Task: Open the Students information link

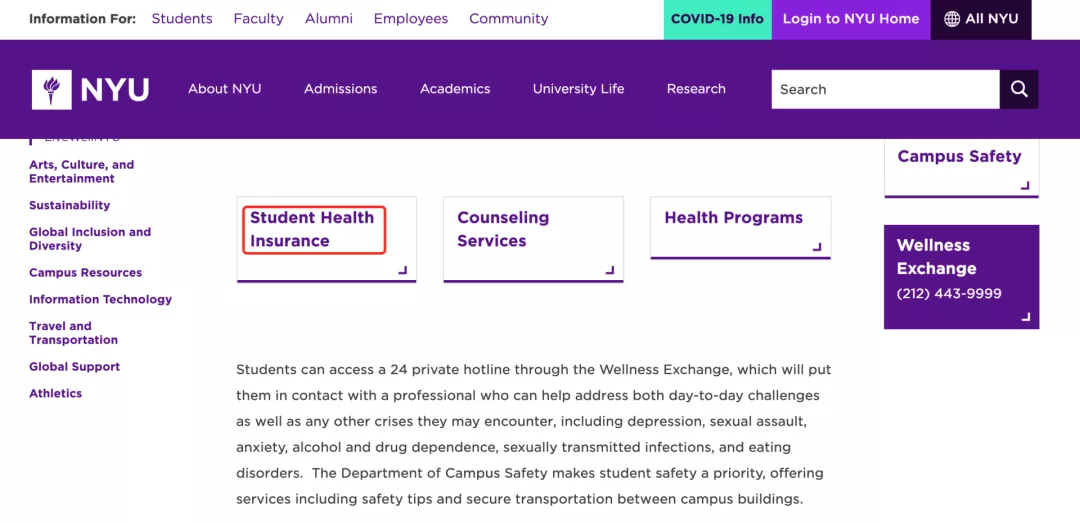Action: click(182, 19)
